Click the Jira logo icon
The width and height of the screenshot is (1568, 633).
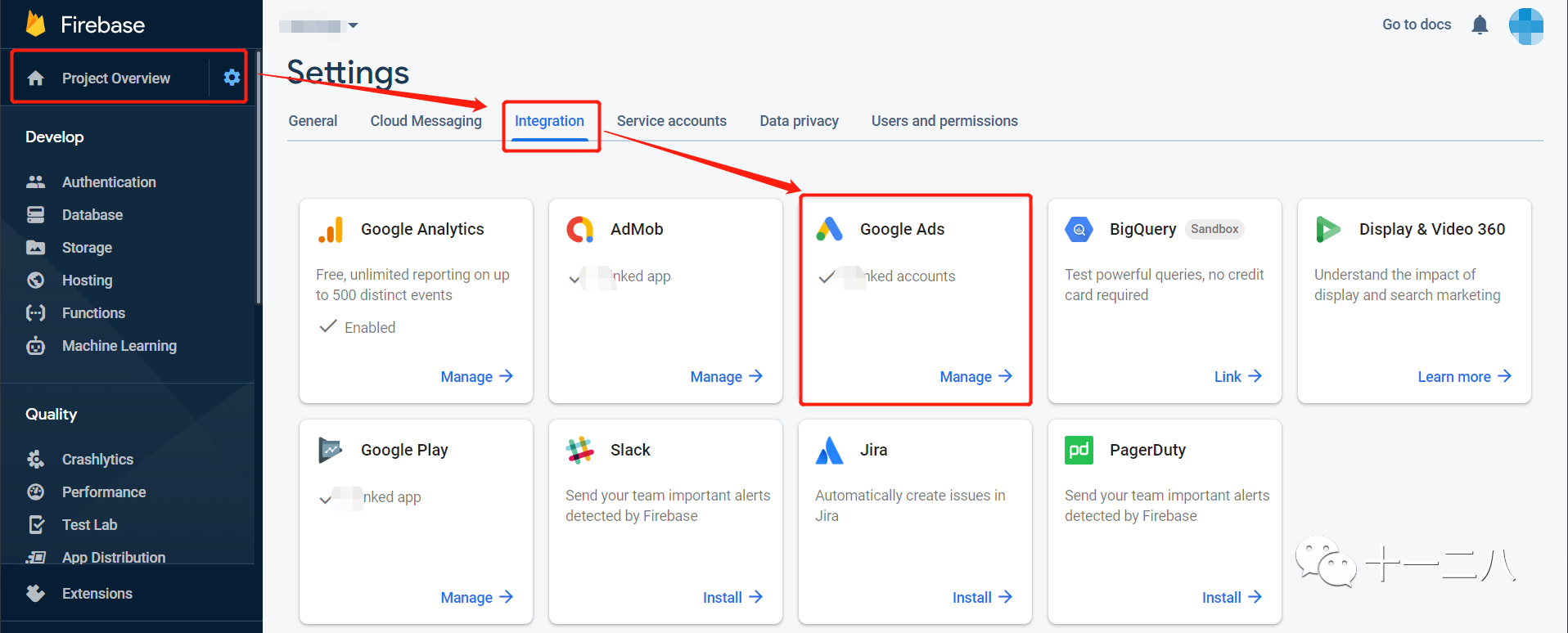click(830, 450)
